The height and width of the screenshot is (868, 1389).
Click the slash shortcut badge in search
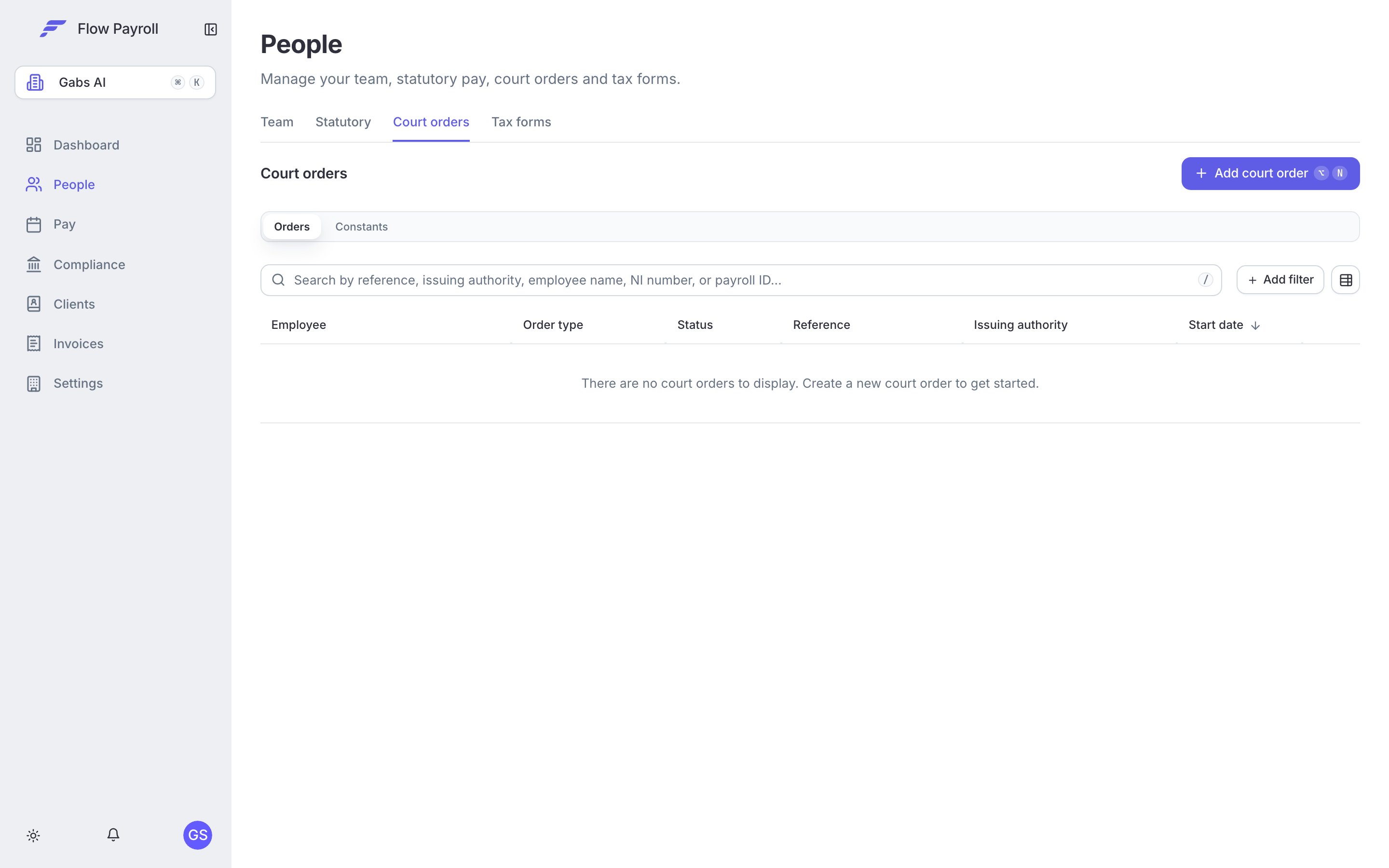1205,280
